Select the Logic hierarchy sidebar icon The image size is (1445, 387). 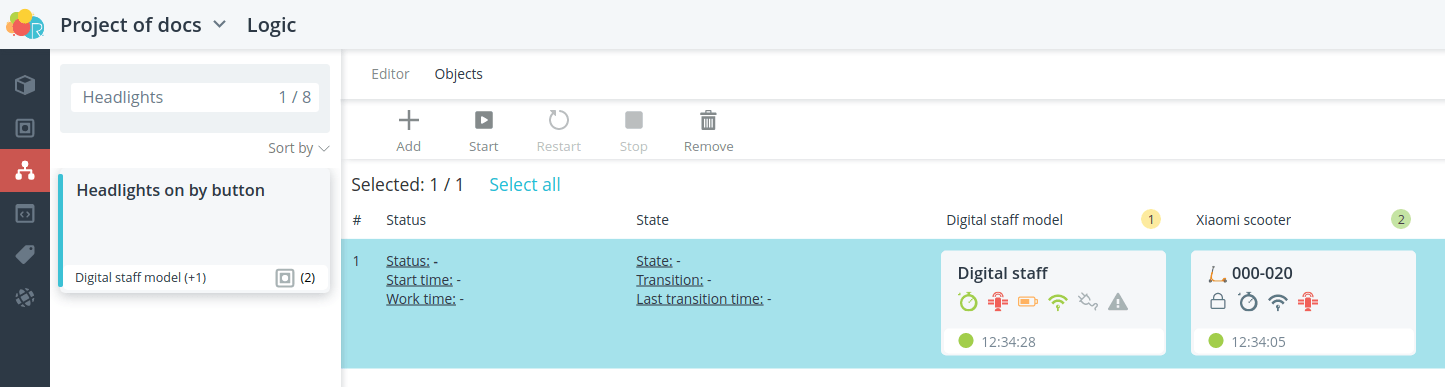click(x=25, y=171)
